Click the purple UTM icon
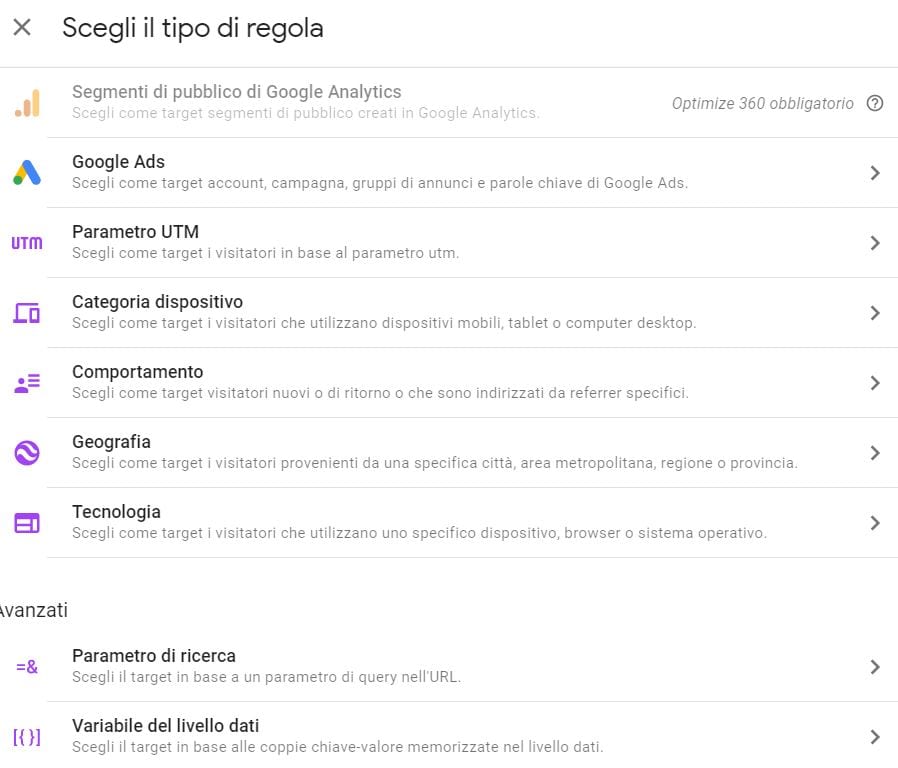Screen dimensions: 898x768 pyautogui.click(x=27, y=243)
